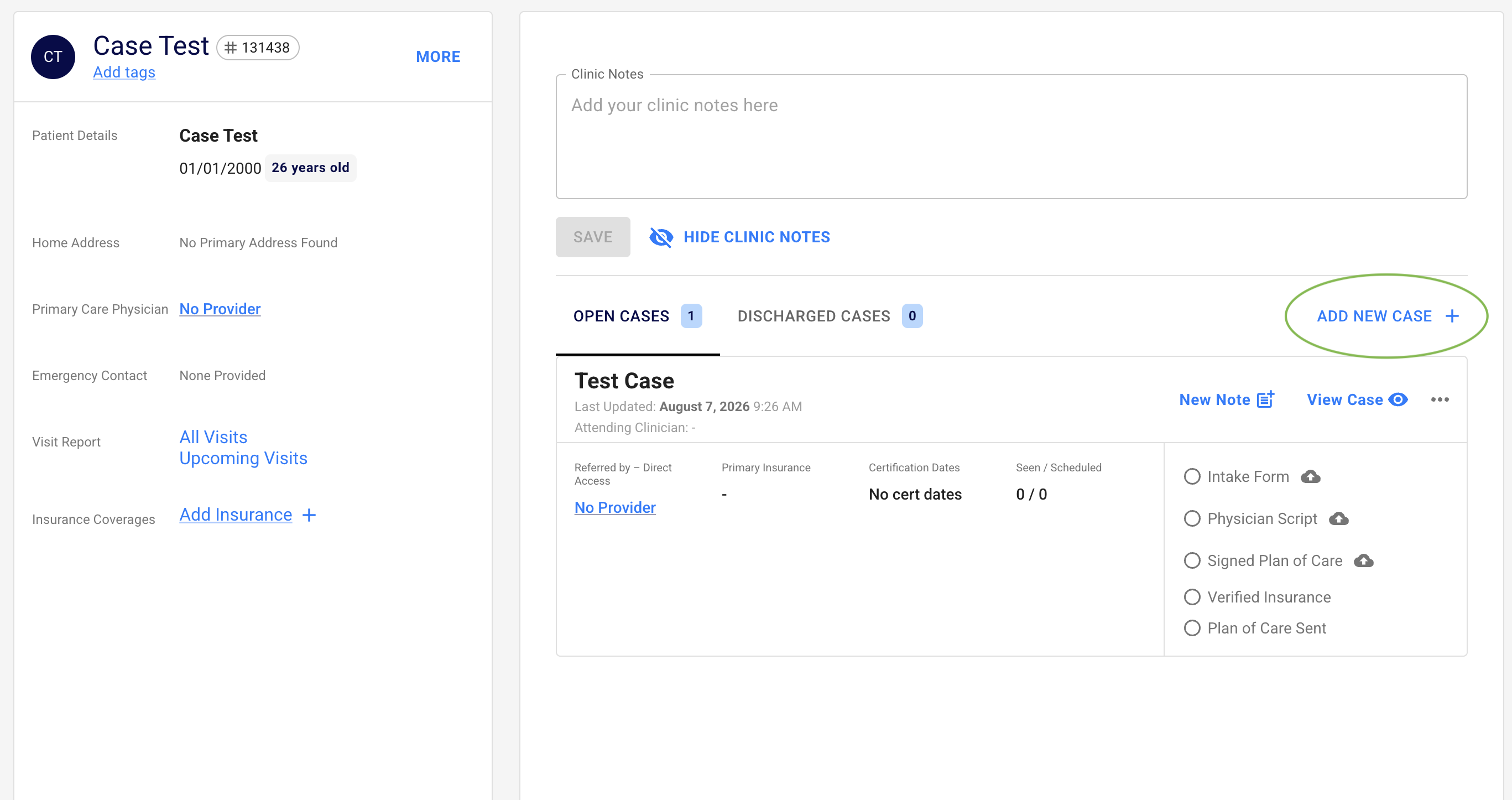Click the eye icon next to View Case
The width and height of the screenshot is (1512, 800).
[1398, 399]
